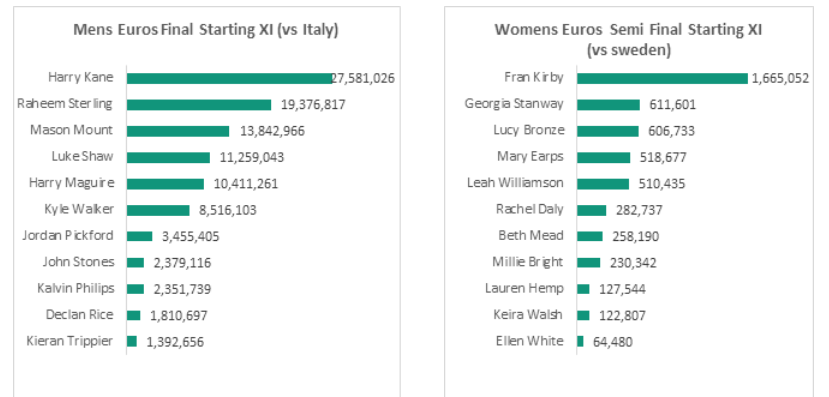Select the Rachel Daly bar
The width and height of the screenshot is (829, 397).
coord(592,210)
